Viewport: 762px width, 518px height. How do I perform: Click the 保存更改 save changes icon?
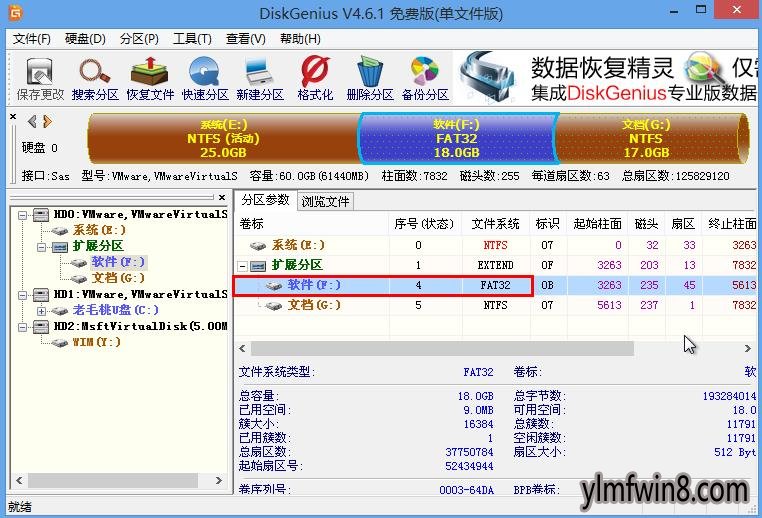pyautogui.click(x=40, y=78)
